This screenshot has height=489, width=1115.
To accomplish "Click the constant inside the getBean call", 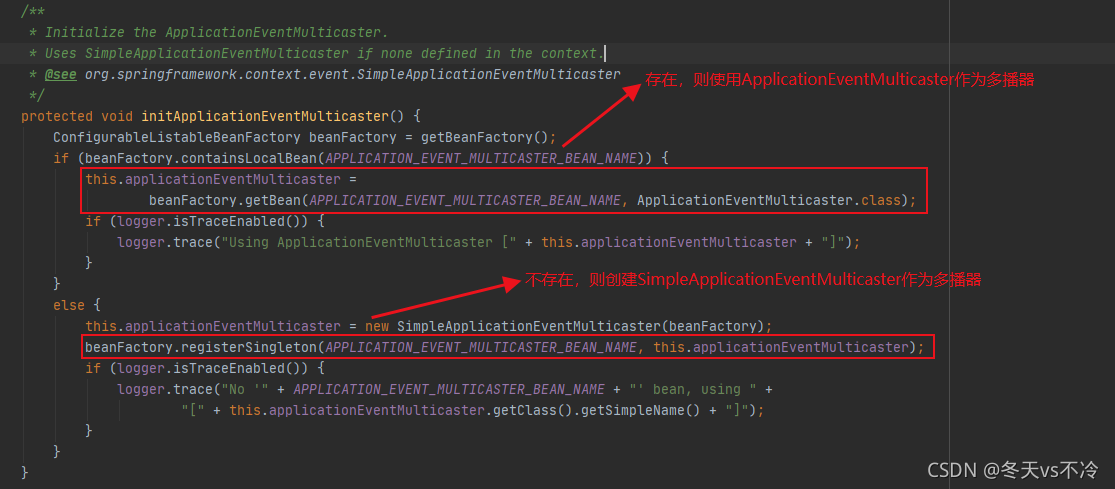I will (466, 200).
